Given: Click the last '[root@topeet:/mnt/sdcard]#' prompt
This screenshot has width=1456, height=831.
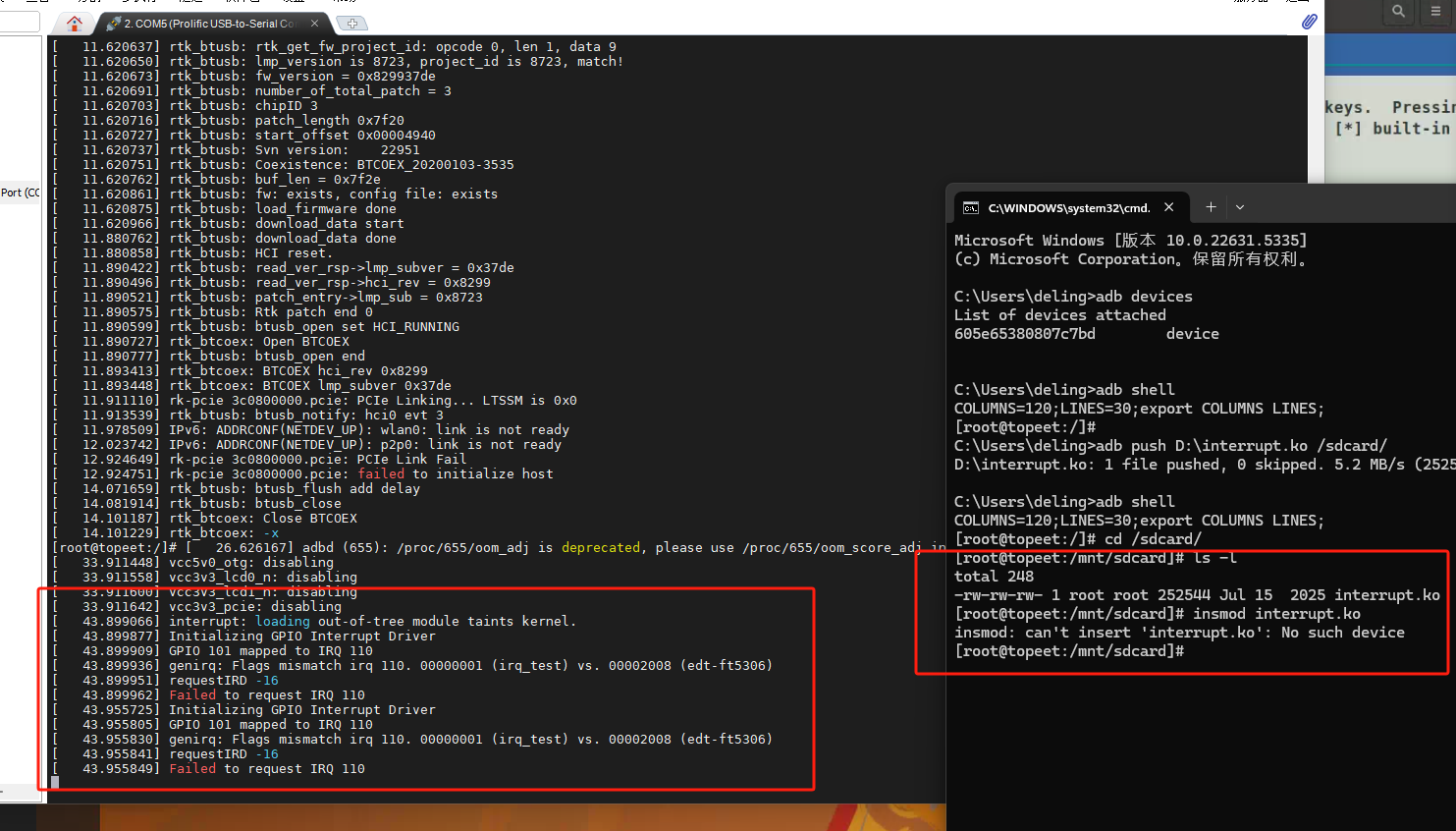Looking at the screenshot, I should (x=1069, y=651).
